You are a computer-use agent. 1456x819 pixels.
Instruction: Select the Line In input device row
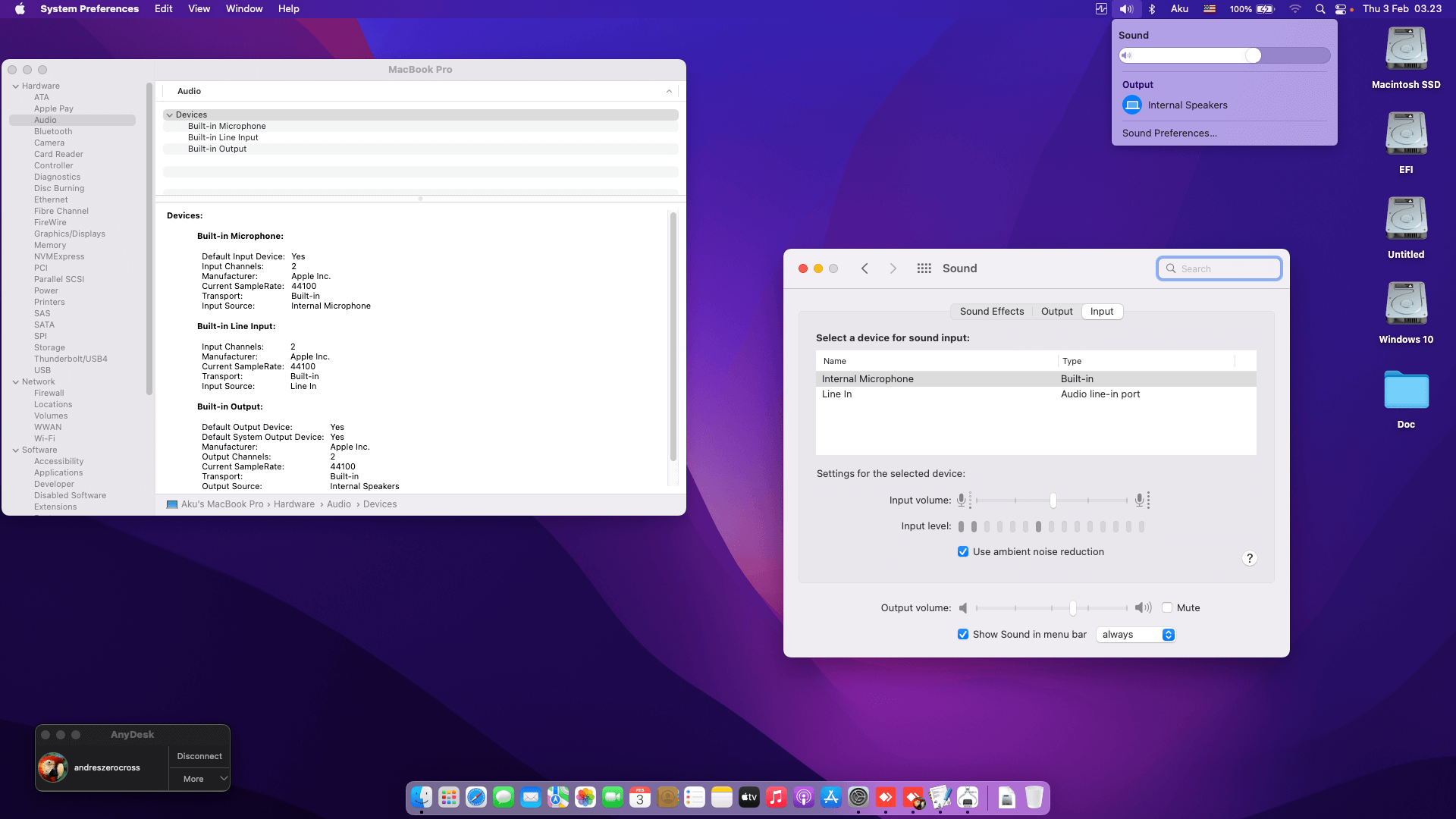click(x=836, y=394)
